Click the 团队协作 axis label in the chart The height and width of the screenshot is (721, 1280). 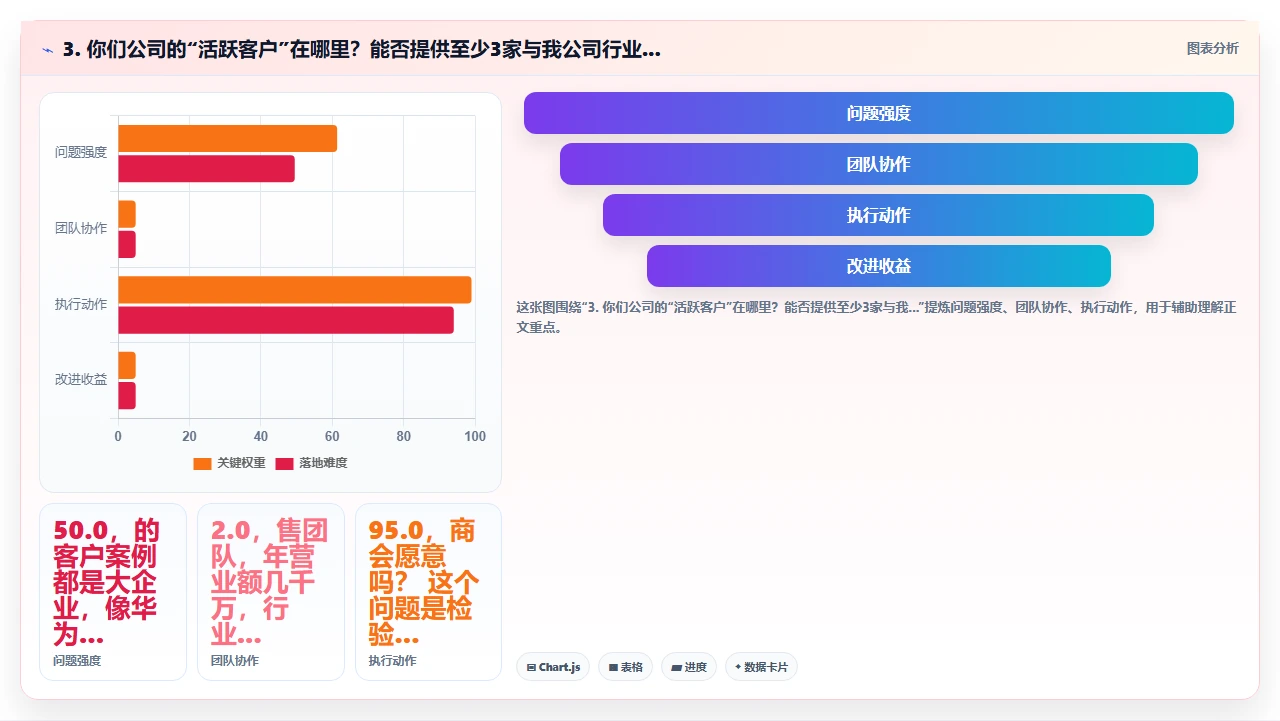pyautogui.click(x=81, y=229)
